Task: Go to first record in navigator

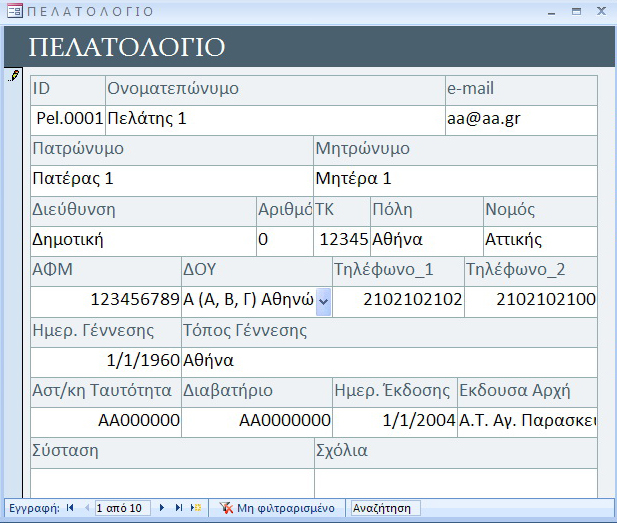Action: click(70, 508)
